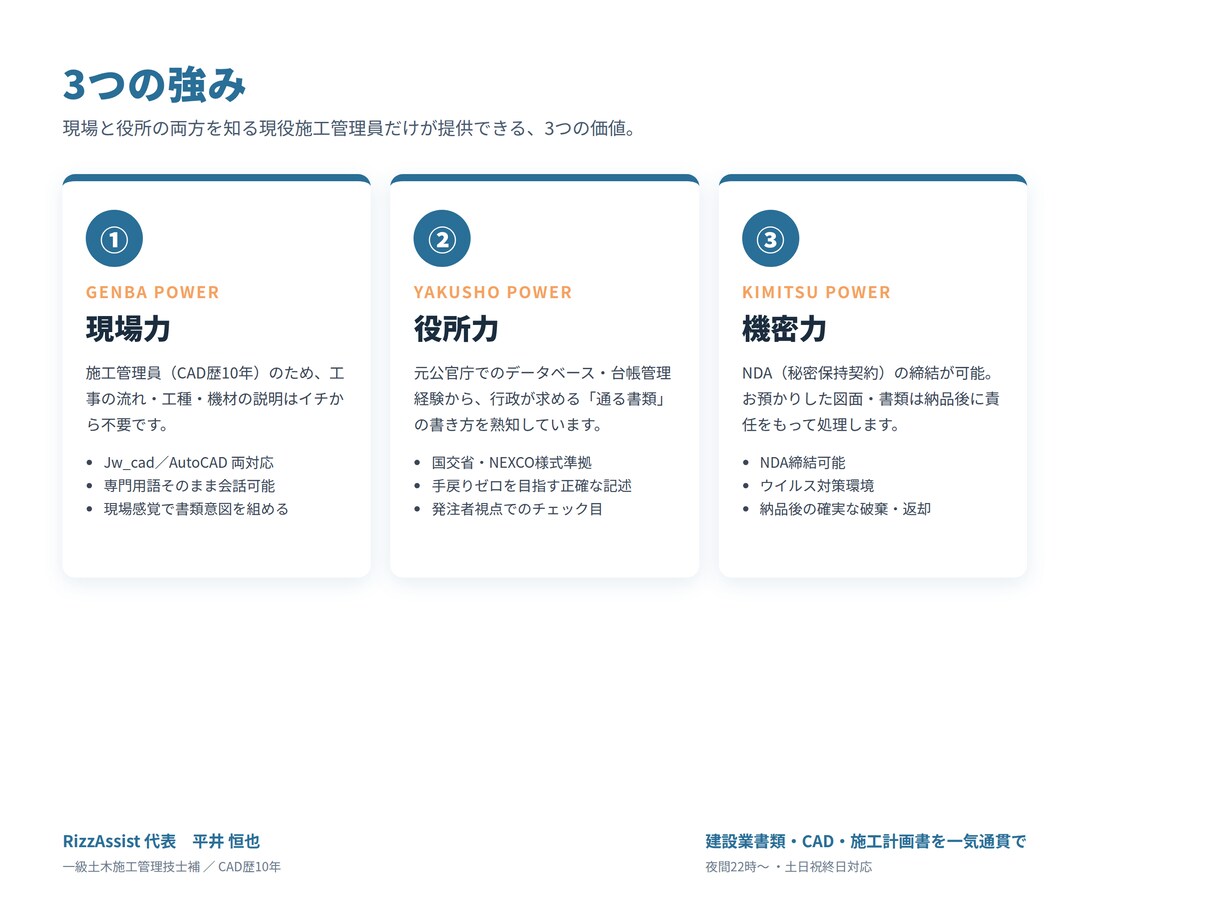Select the 機密力 card title
Image resolution: width=1220 pixels, height=907 pixels.
tap(784, 328)
